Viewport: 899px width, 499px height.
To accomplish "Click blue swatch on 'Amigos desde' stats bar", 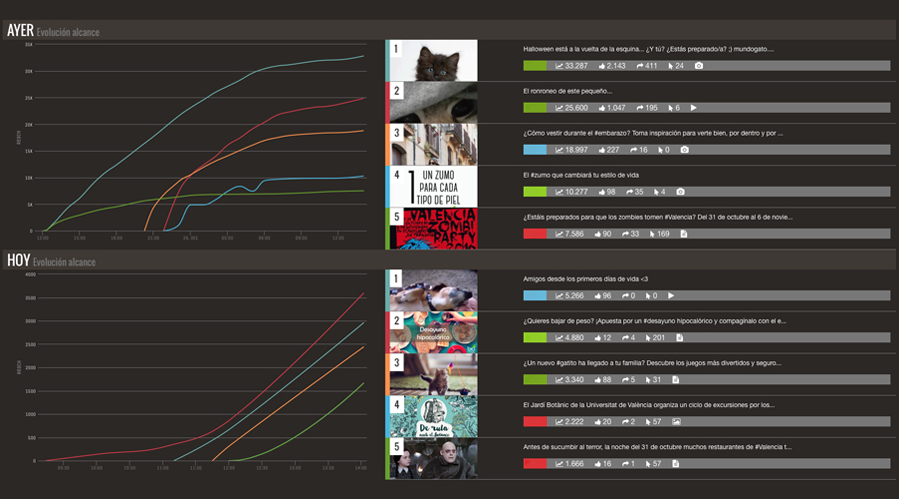I will pos(535,296).
